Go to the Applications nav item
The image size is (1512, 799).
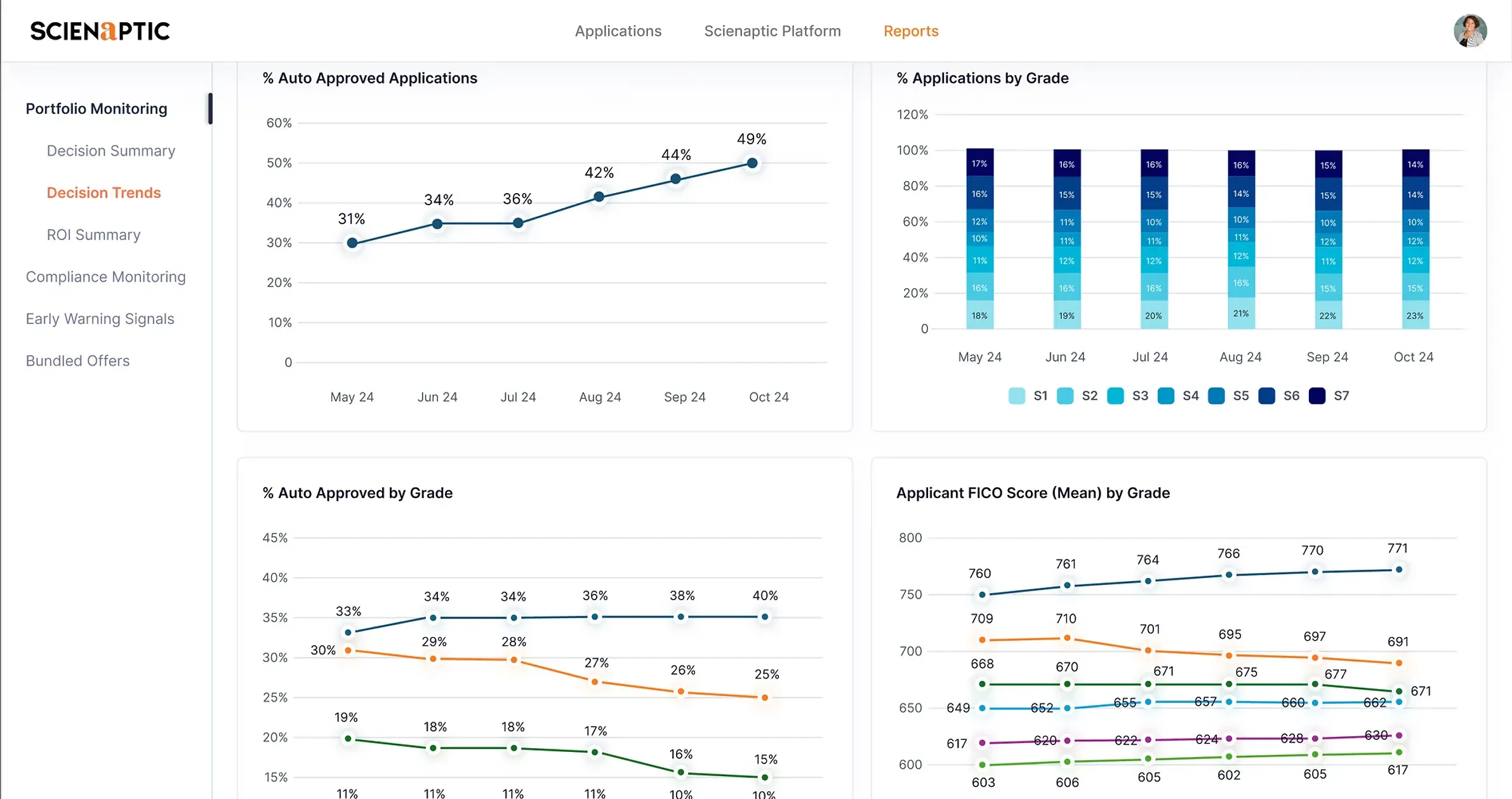pos(618,31)
